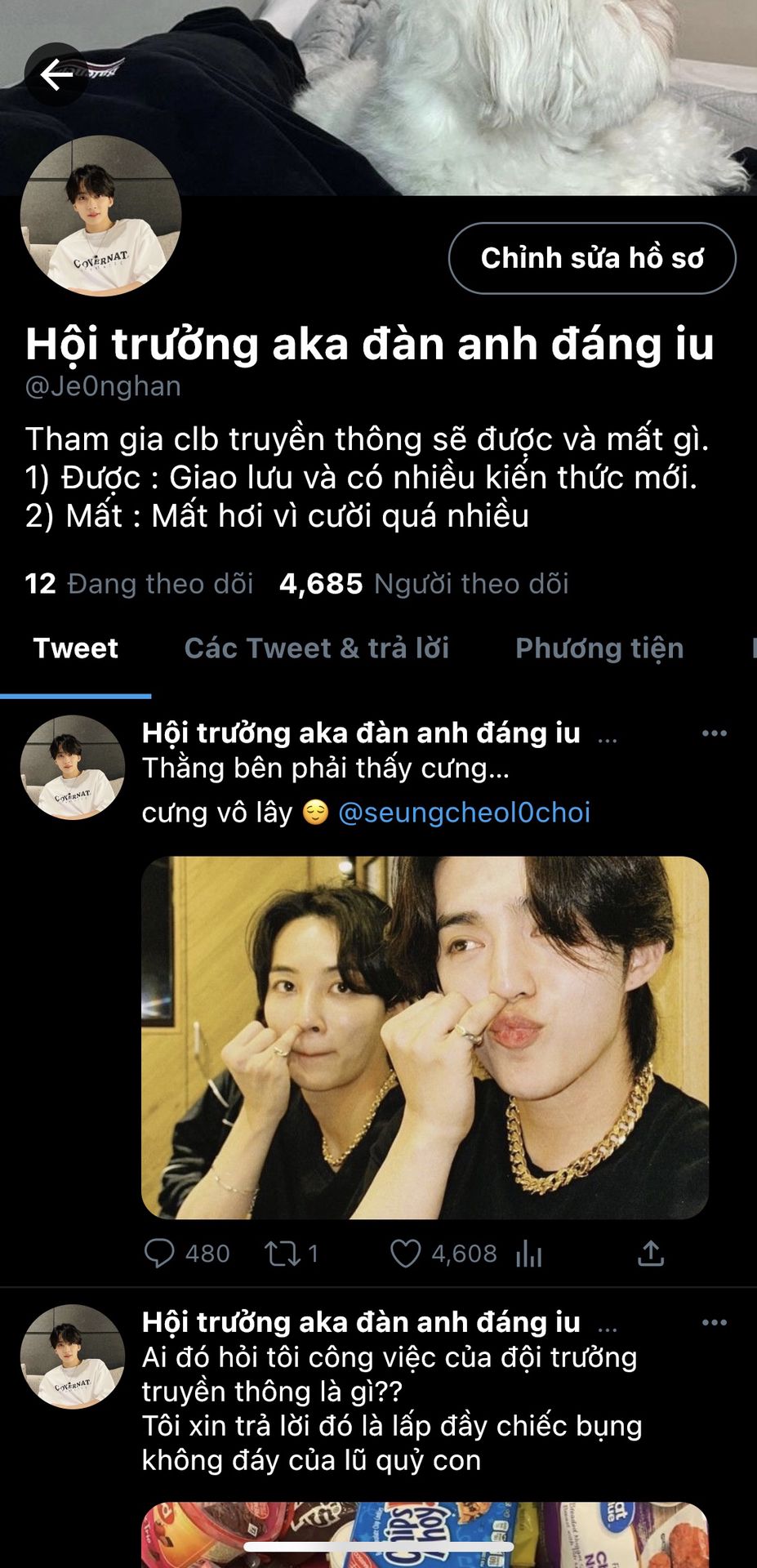Screen dimensions: 757x1568
Task: Open the @seungcheol0choi mention link
Action: point(464,813)
